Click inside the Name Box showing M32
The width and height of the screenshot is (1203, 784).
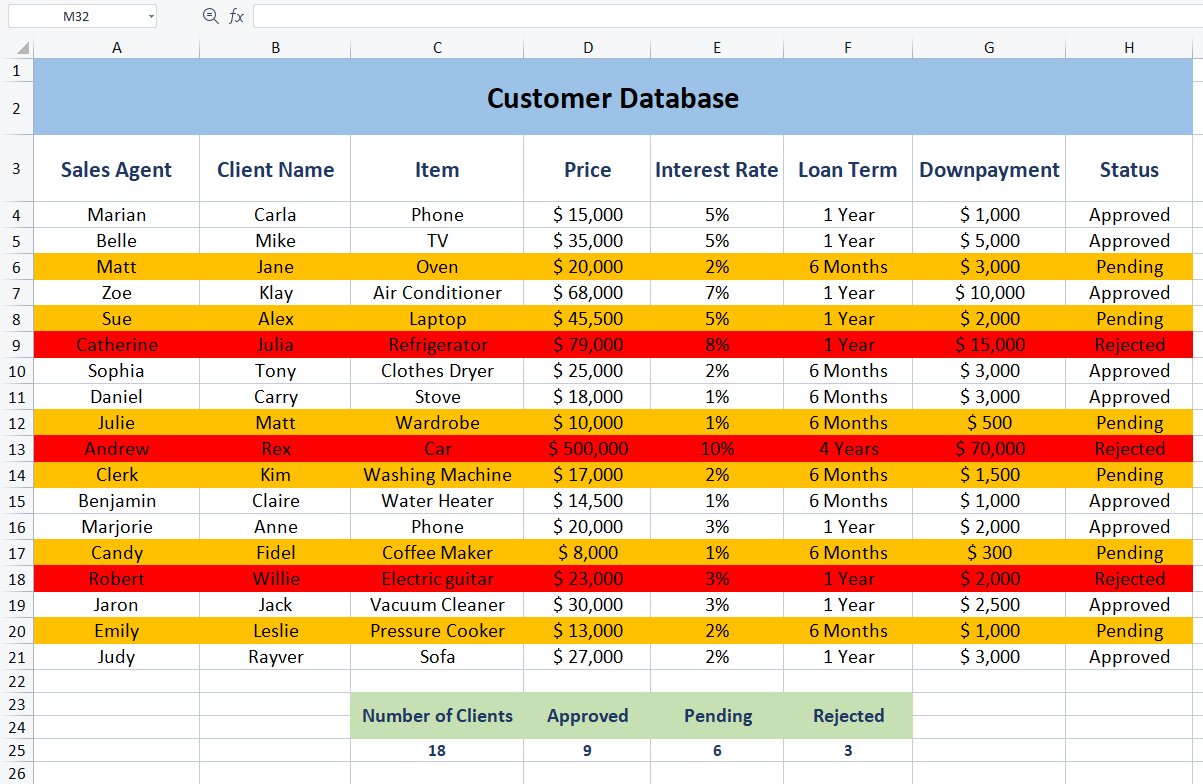click(75, 16)
